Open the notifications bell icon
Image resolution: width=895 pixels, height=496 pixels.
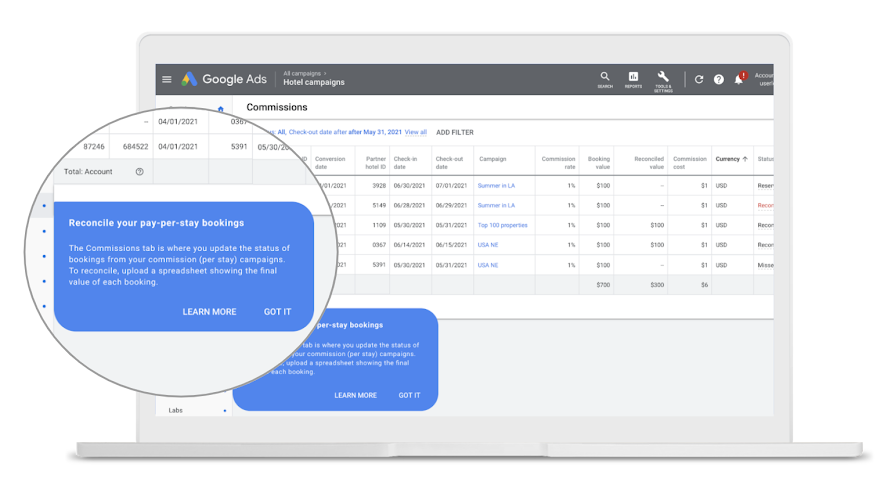[739, 79]
